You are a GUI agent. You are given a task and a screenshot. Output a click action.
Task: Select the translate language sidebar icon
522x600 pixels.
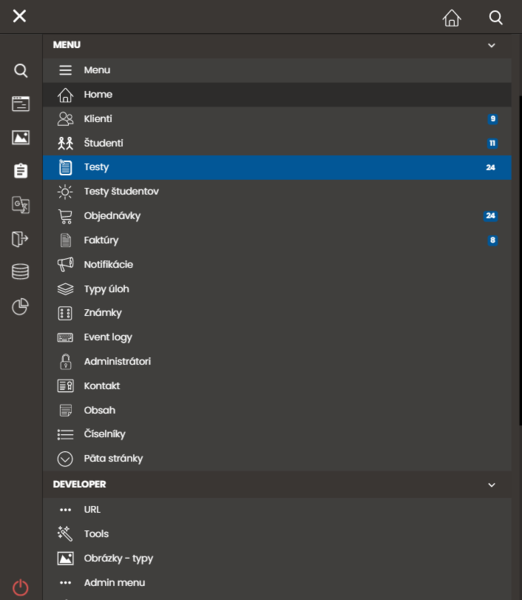click(20, 205)
